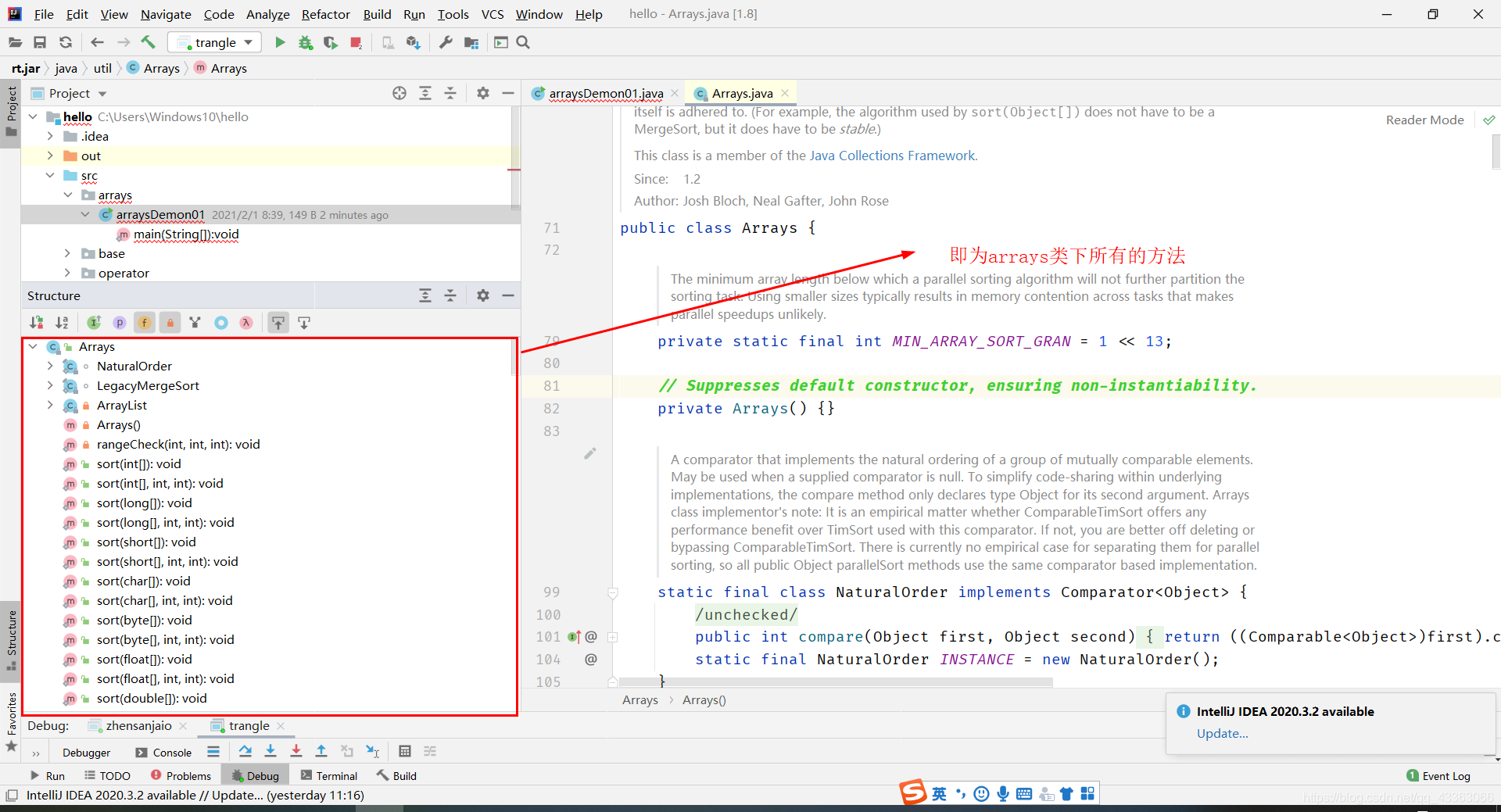
Task: Force Step Into with the red down arrow
Action: [x=296, y=751]
